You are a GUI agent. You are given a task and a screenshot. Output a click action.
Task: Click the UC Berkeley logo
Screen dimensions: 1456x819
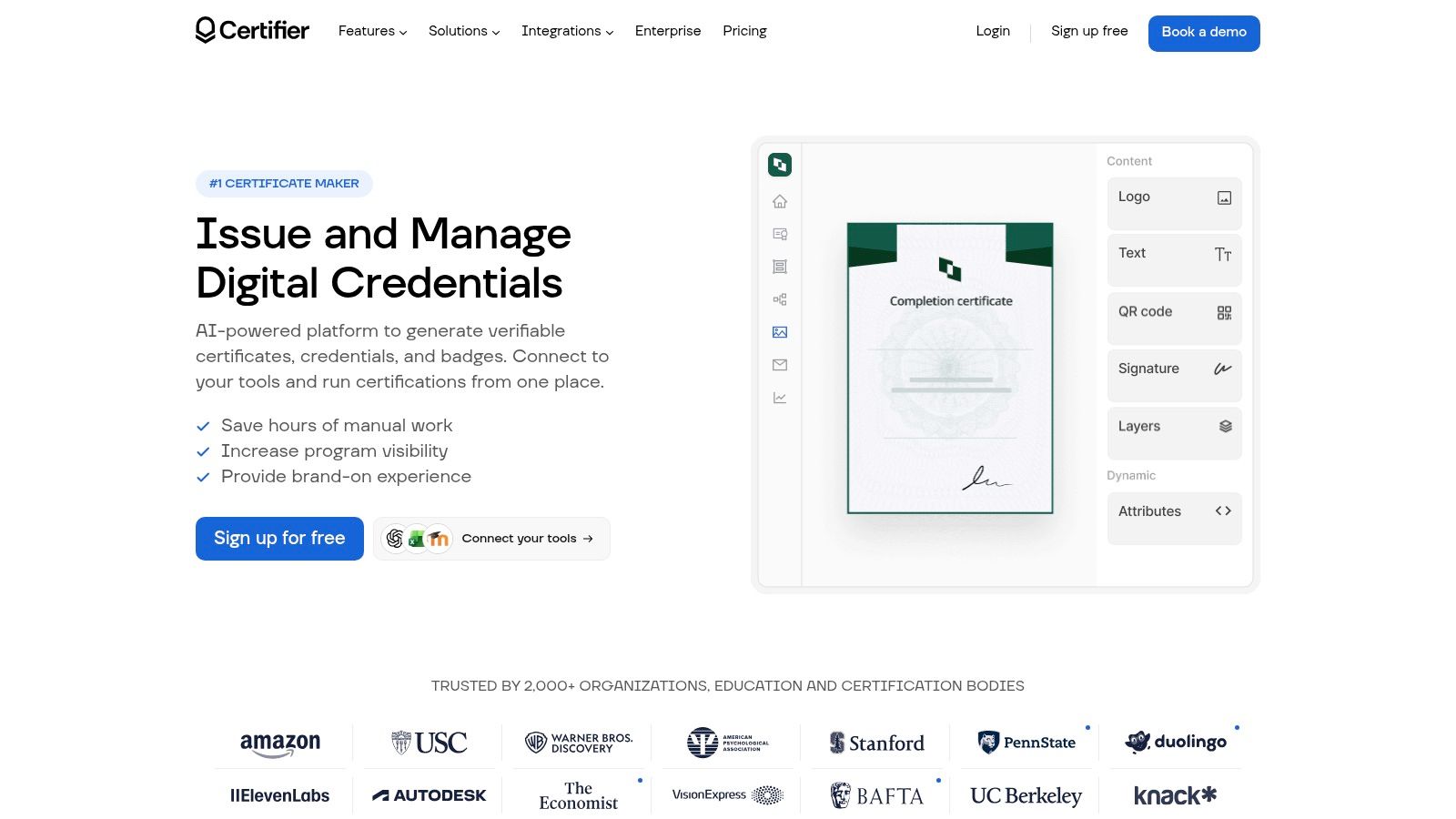(1026, 796)
